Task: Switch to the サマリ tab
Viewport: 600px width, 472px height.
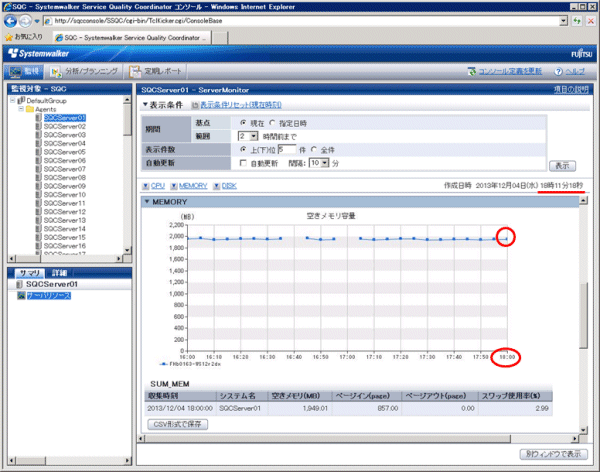Action: click(29, 273)
